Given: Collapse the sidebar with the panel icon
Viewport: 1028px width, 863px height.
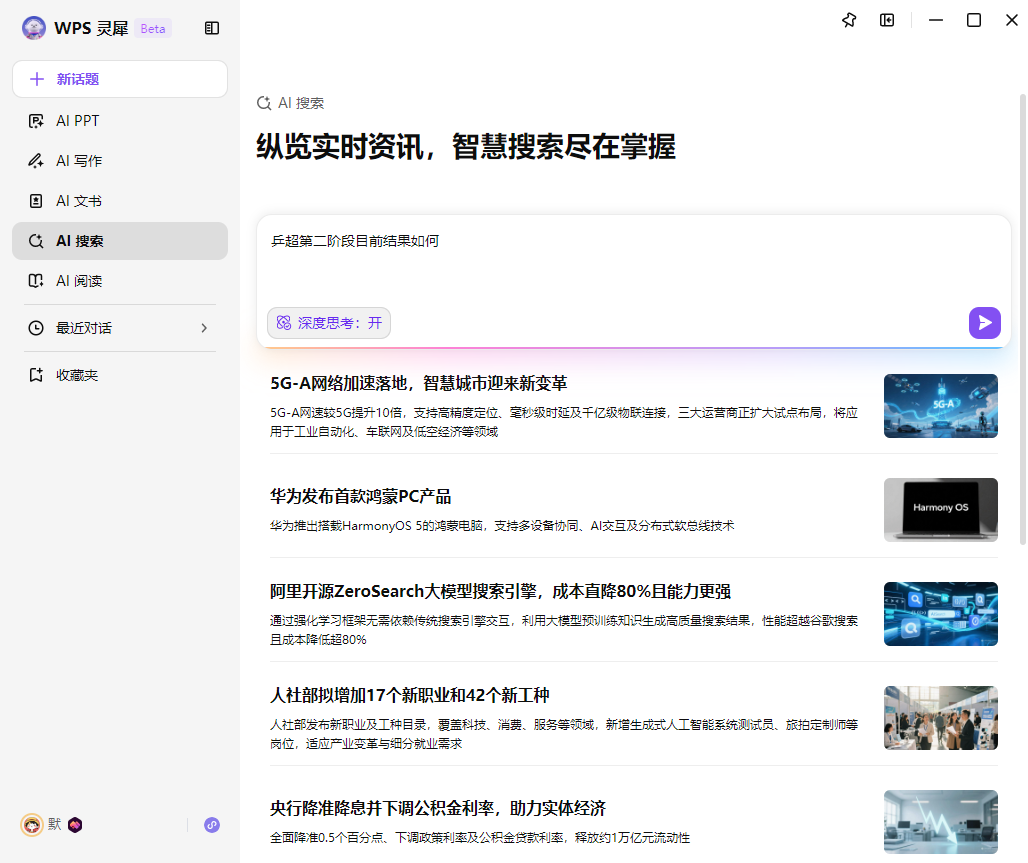Looking at the screenshot, I should 211,28.
